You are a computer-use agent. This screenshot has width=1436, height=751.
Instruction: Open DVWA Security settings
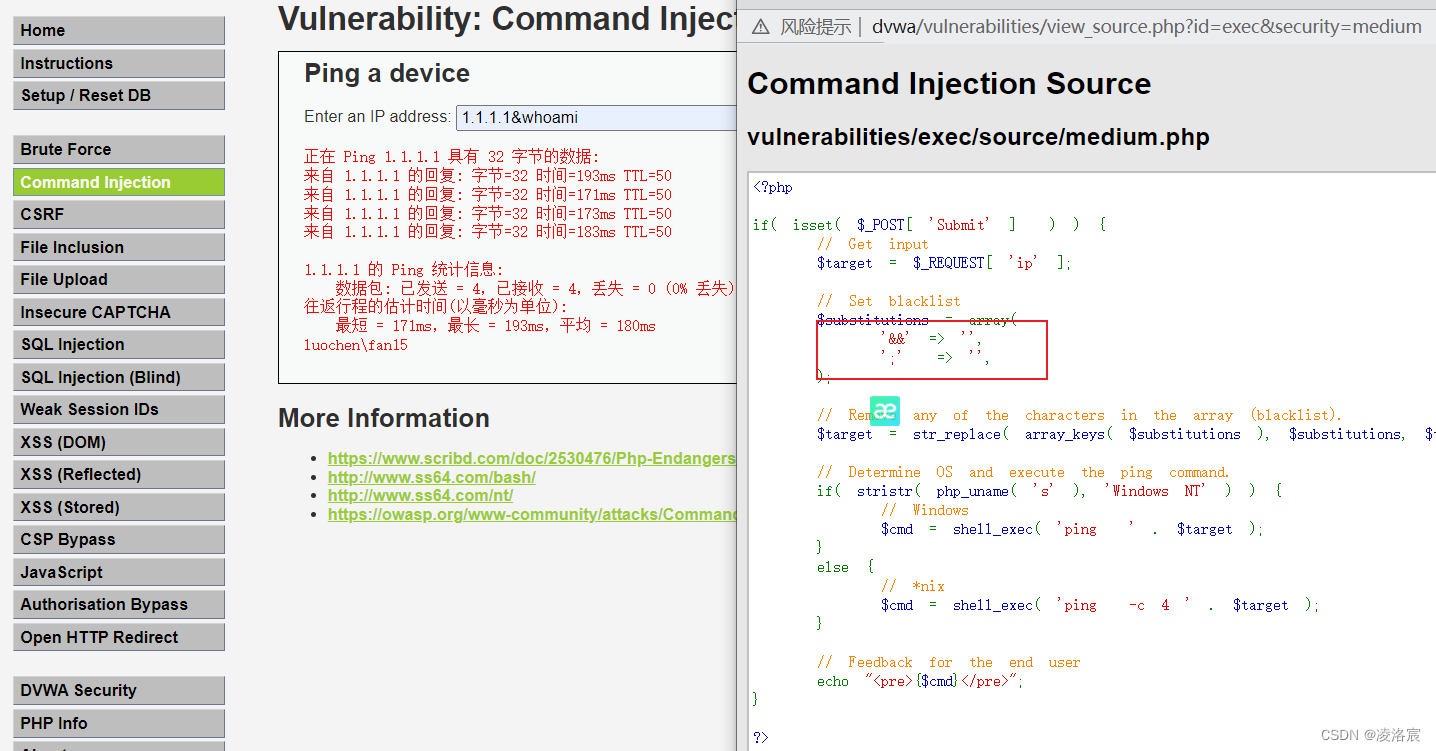tap(118, 690)
